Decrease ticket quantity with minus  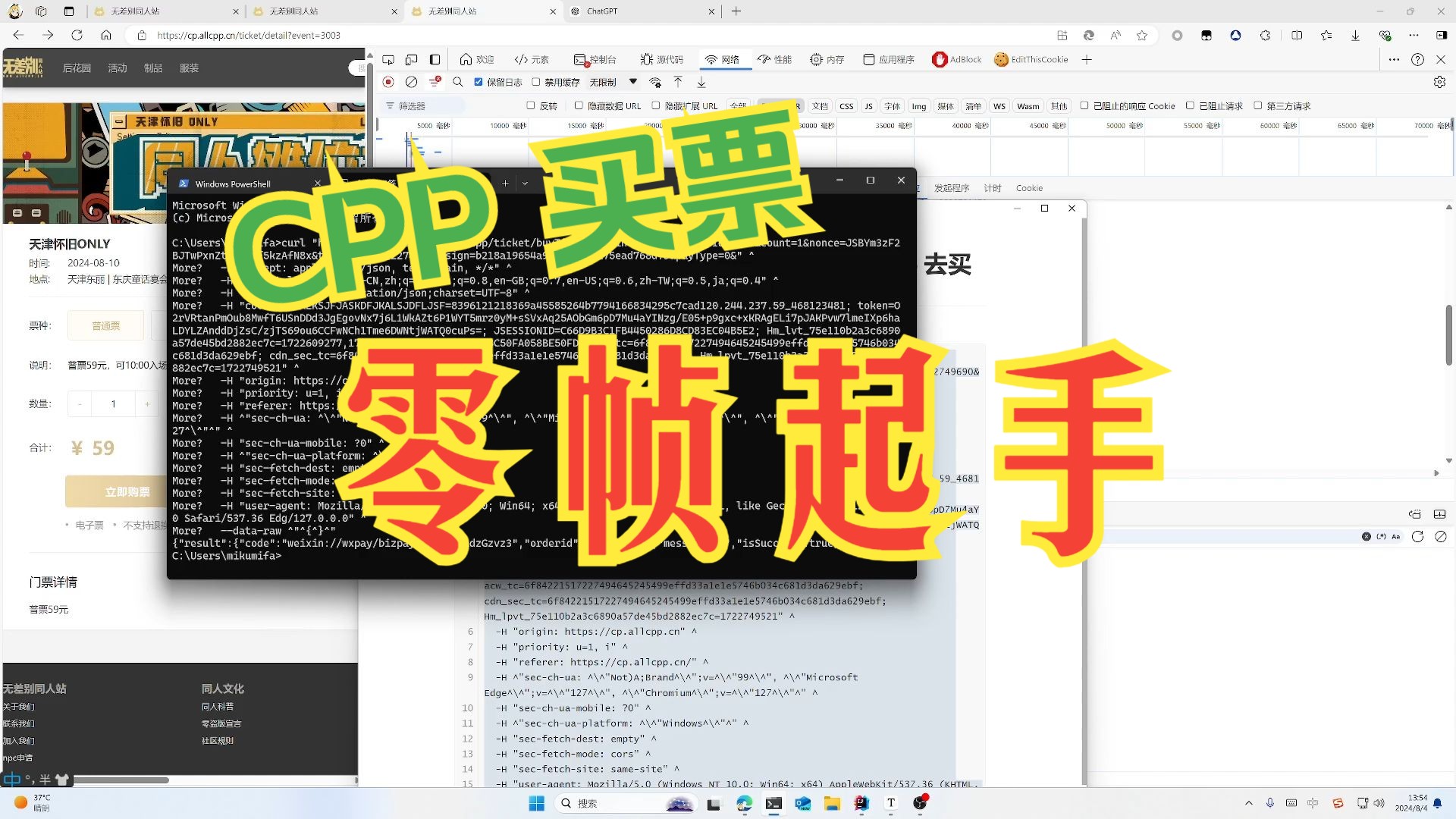[x=80, y=403]
